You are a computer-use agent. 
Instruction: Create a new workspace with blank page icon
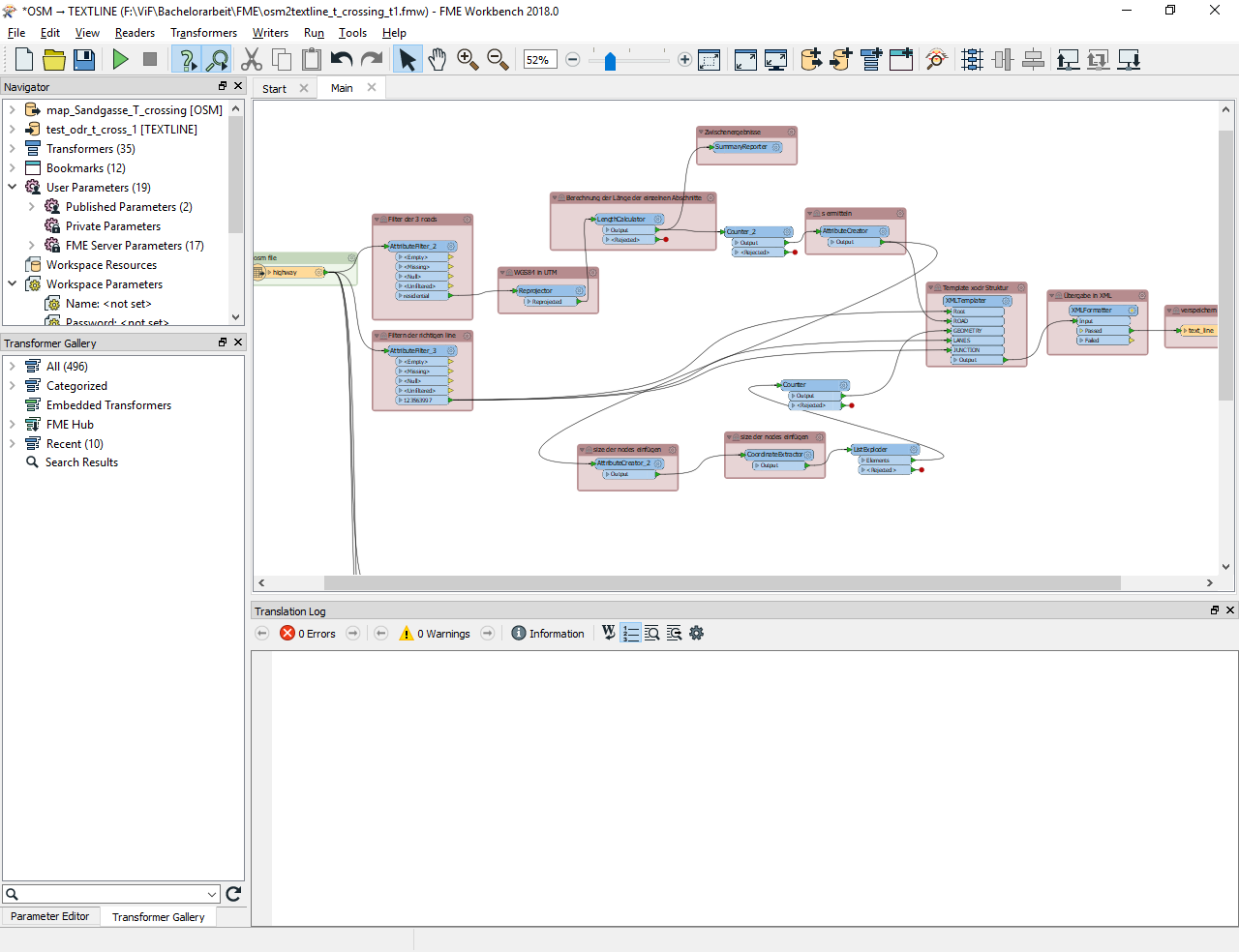click(x=24, y=60)
